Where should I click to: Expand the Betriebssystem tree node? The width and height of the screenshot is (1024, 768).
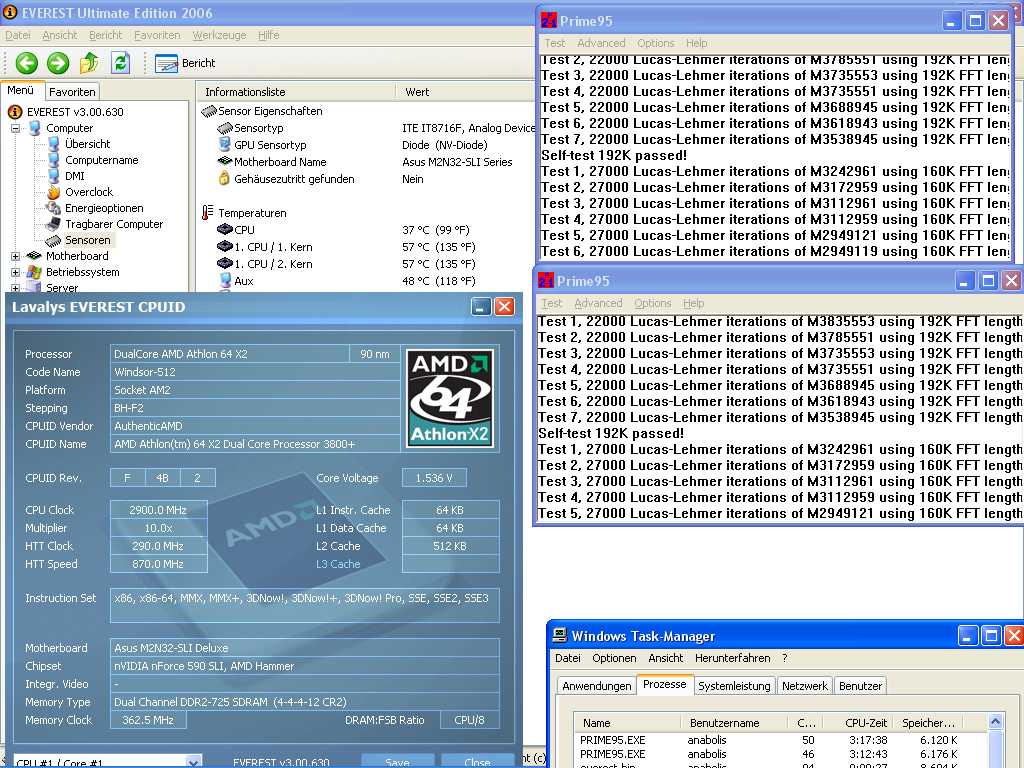16,272
